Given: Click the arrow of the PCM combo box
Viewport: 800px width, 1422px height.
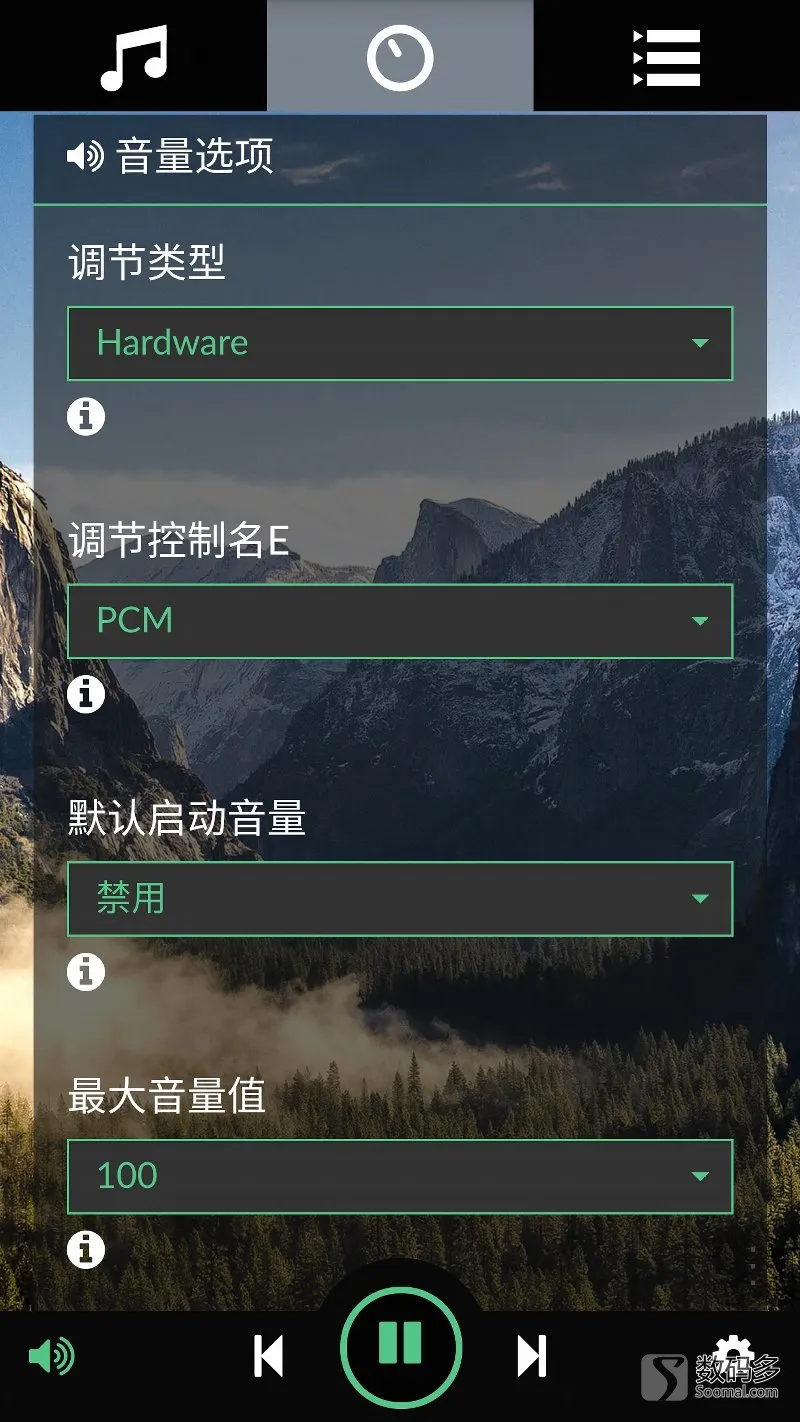Looking at the screenshot, I should pyautogui.click(x=700, y=621).
